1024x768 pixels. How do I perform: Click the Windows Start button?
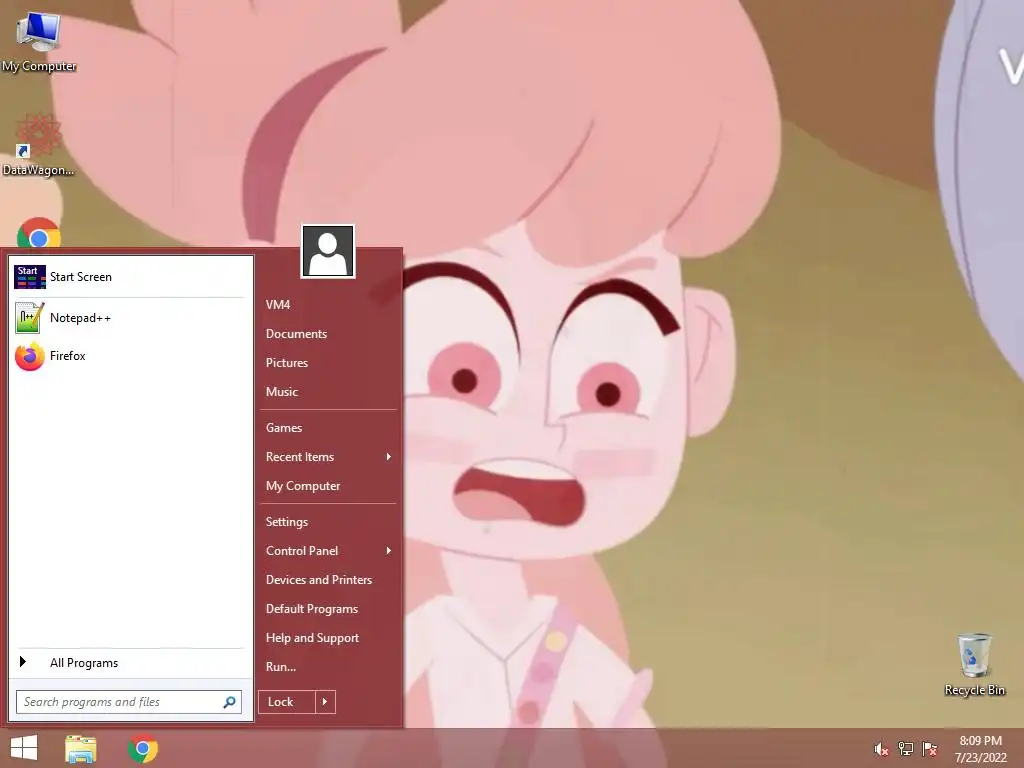[x=24, y=748]
